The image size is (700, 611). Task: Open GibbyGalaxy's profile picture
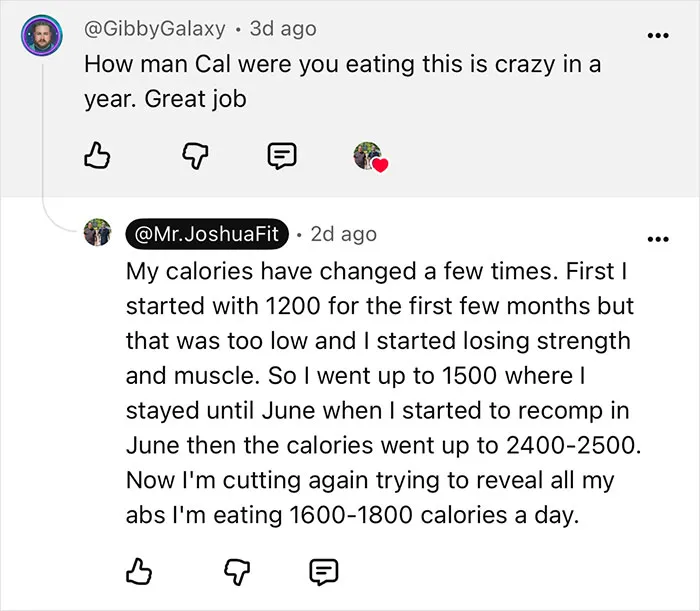pyautogui.click(x=42, y=35)
